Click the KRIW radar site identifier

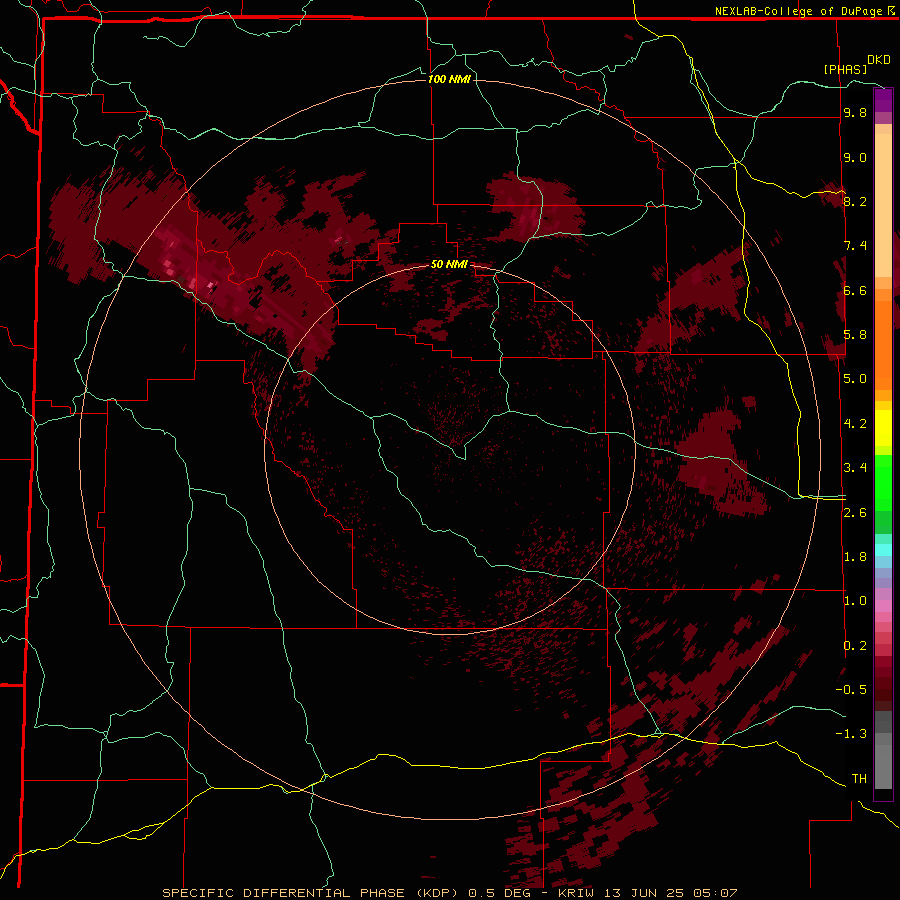point(578,893)
